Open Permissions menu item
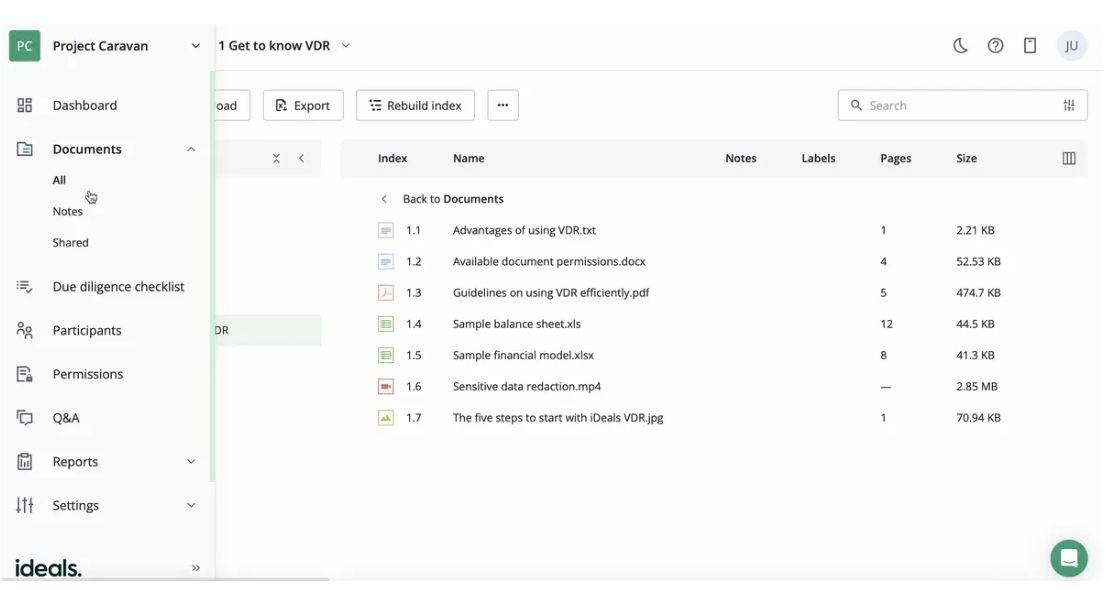 [88, 374]
